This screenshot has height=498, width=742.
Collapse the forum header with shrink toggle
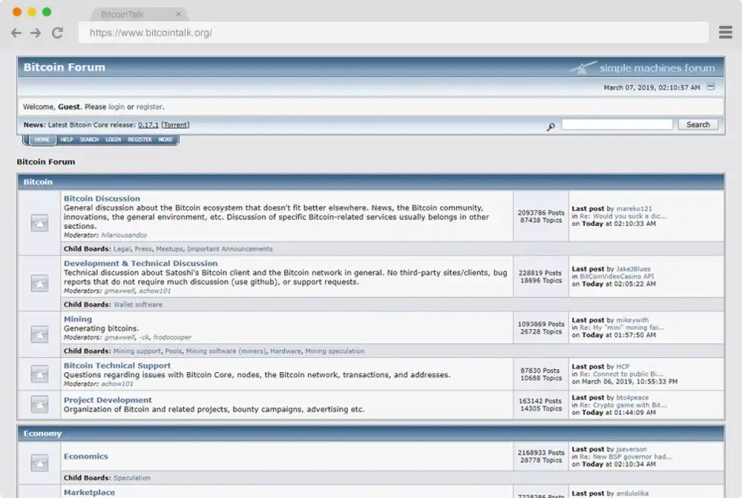tap(711, 87)
